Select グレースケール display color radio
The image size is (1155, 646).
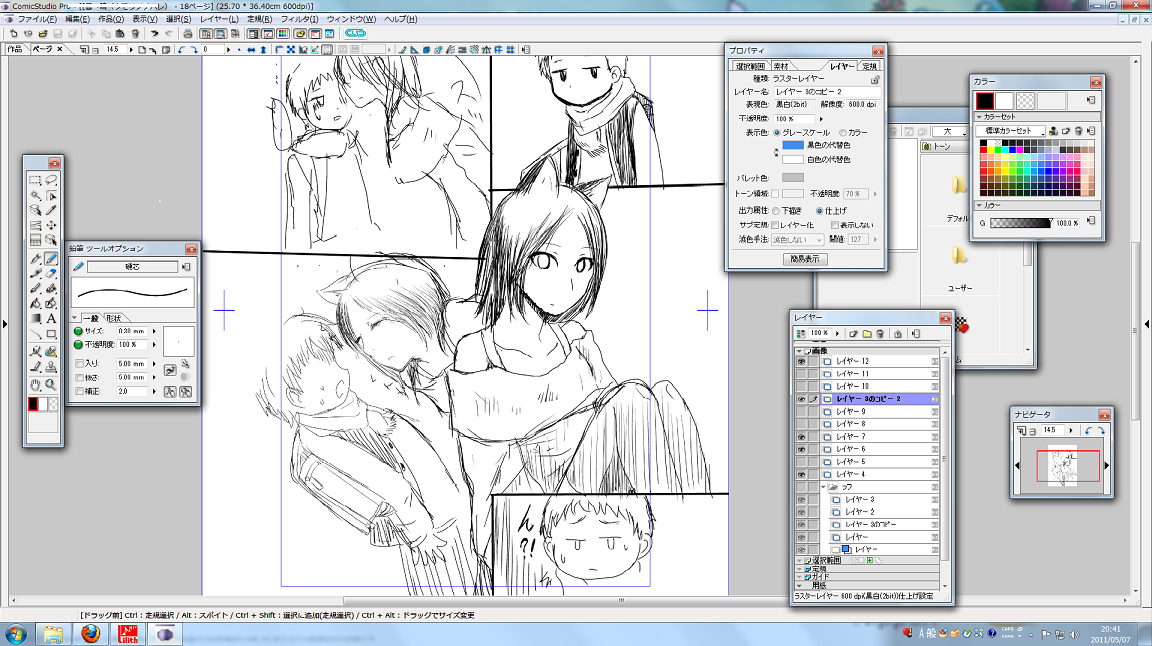tap(776, 133)
